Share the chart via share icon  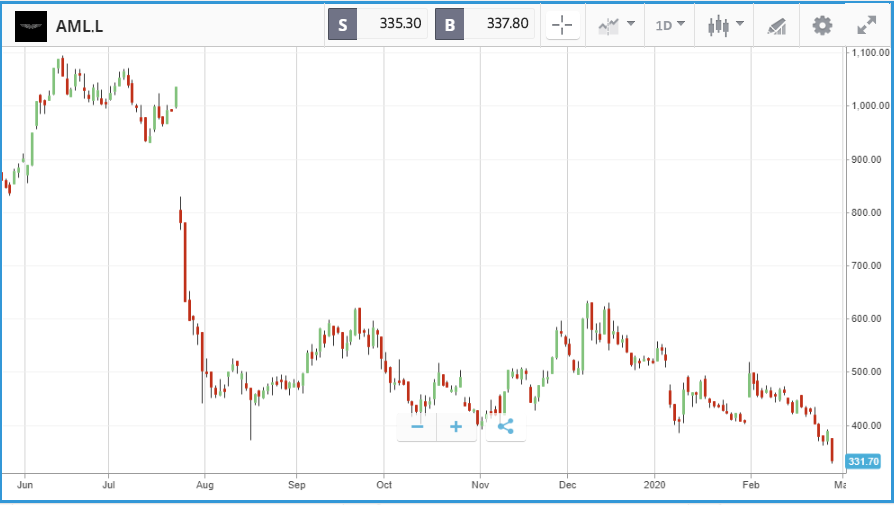[506, 426]
